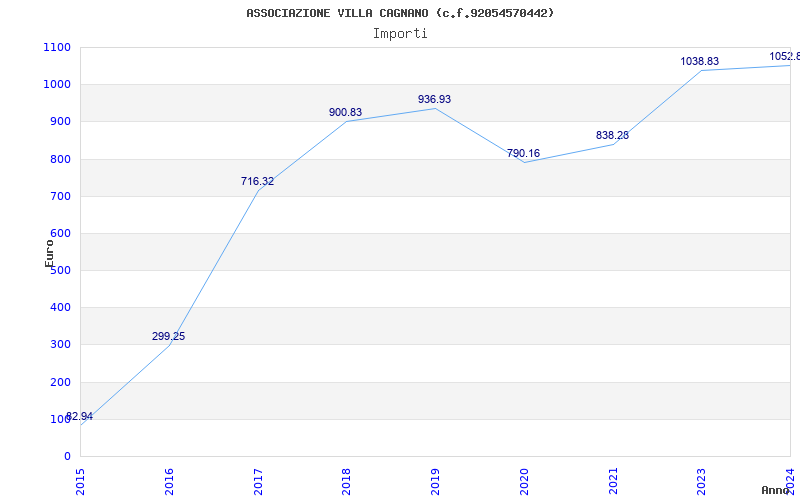The width and height of the screenshot is (800, 500).
Task: Click the 2021 x-axis year label
Action: pos(613,481)
